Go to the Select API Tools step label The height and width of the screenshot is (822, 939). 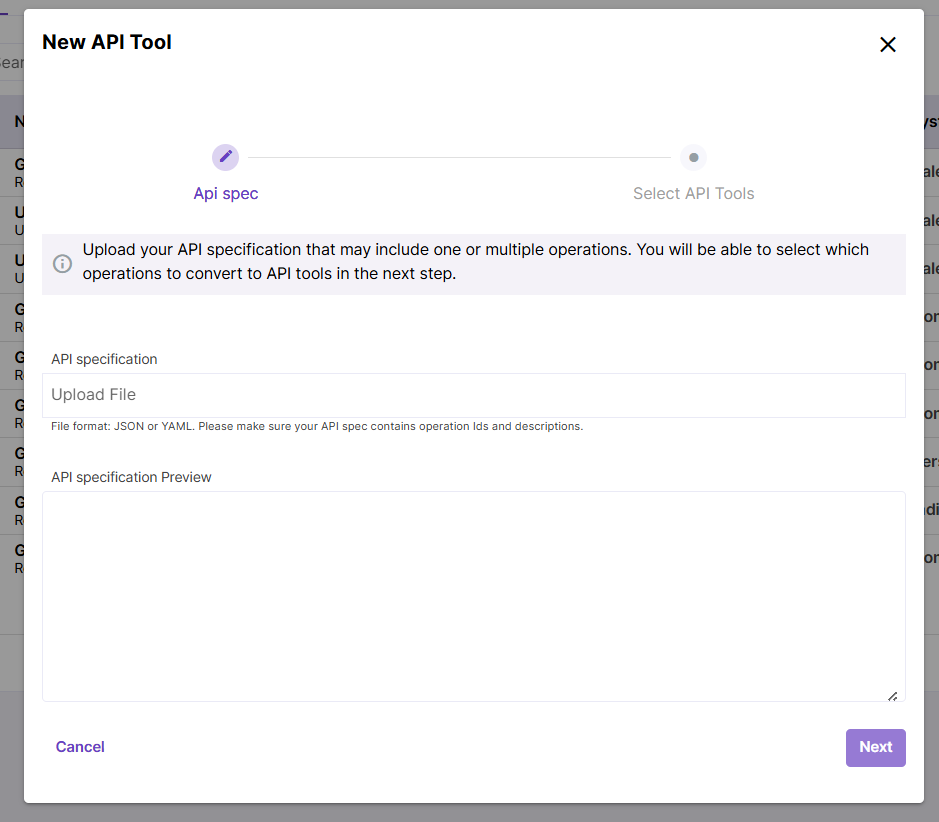click(693, 194)
